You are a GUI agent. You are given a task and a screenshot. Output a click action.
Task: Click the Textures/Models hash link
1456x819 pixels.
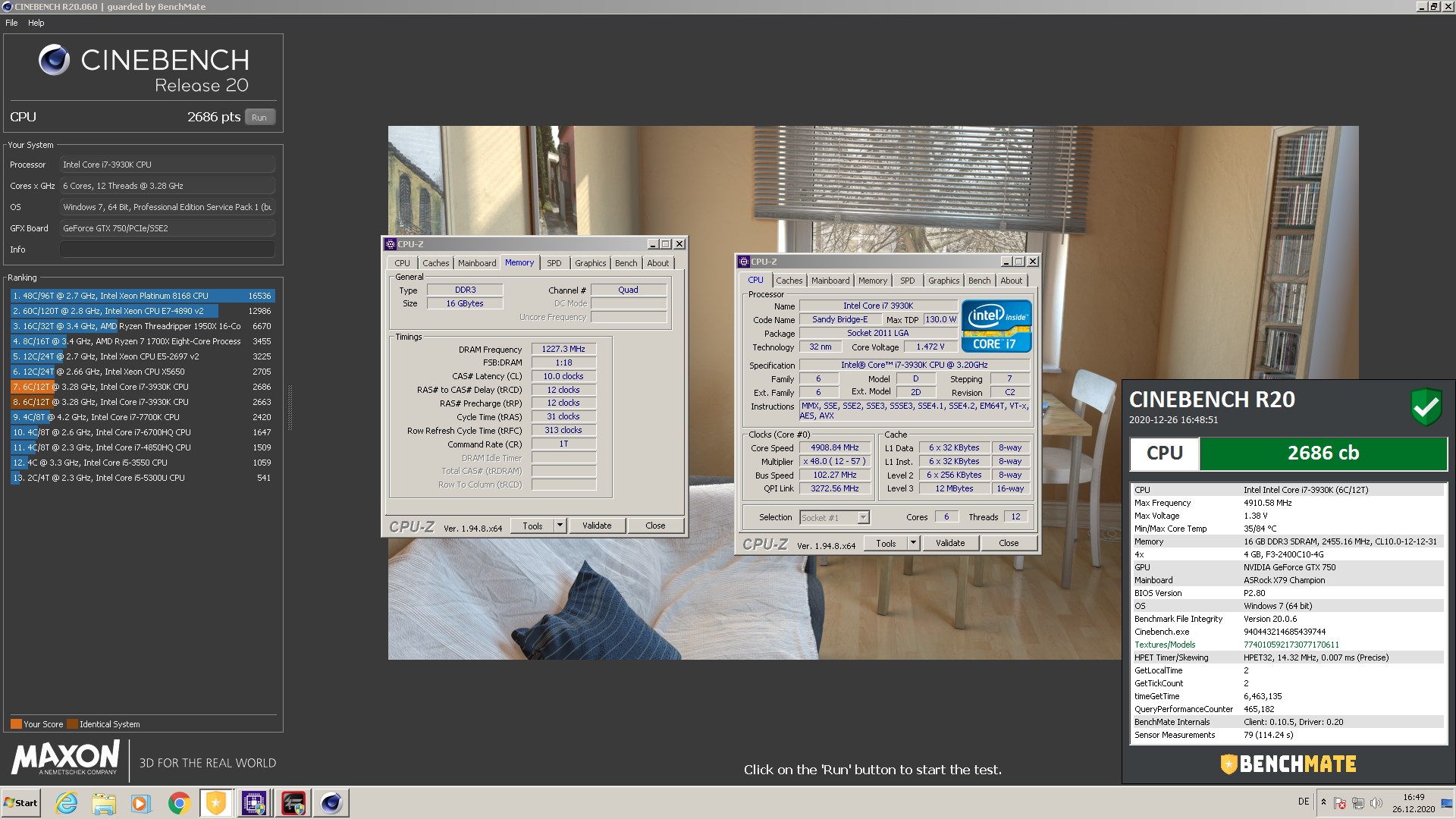point(1291,645)
